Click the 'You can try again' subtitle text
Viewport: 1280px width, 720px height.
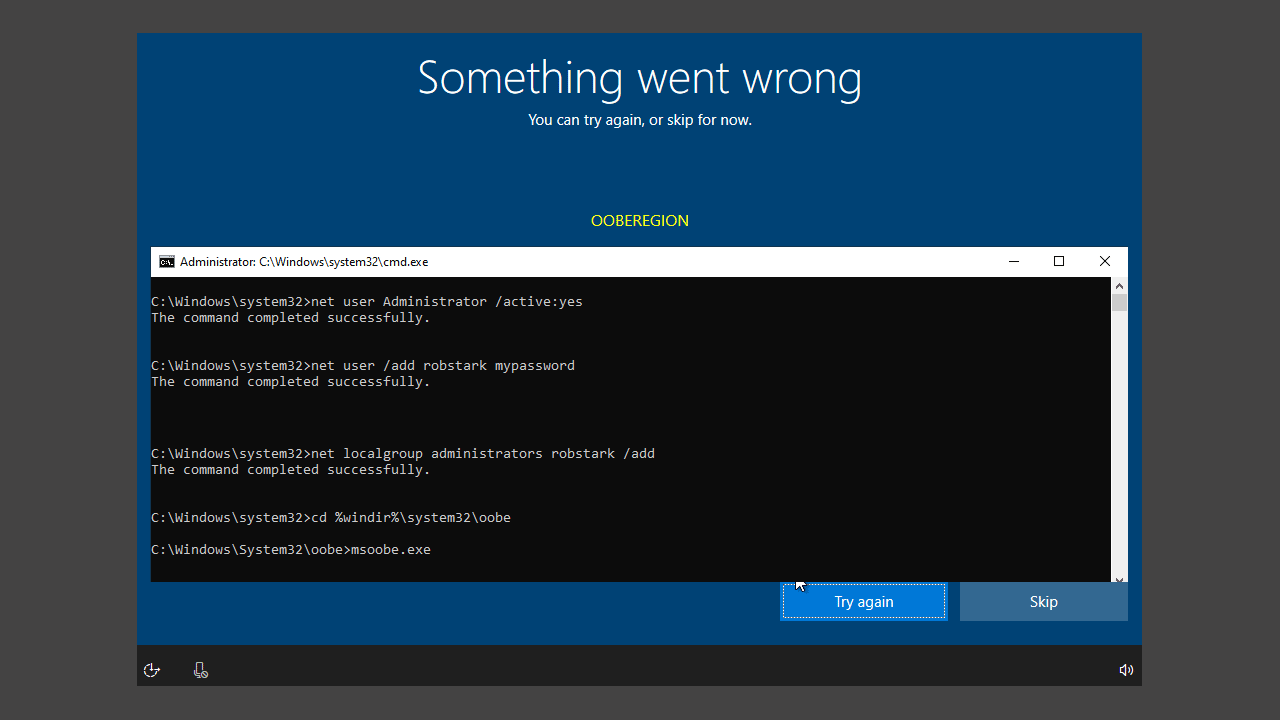(x=639, y=120)
